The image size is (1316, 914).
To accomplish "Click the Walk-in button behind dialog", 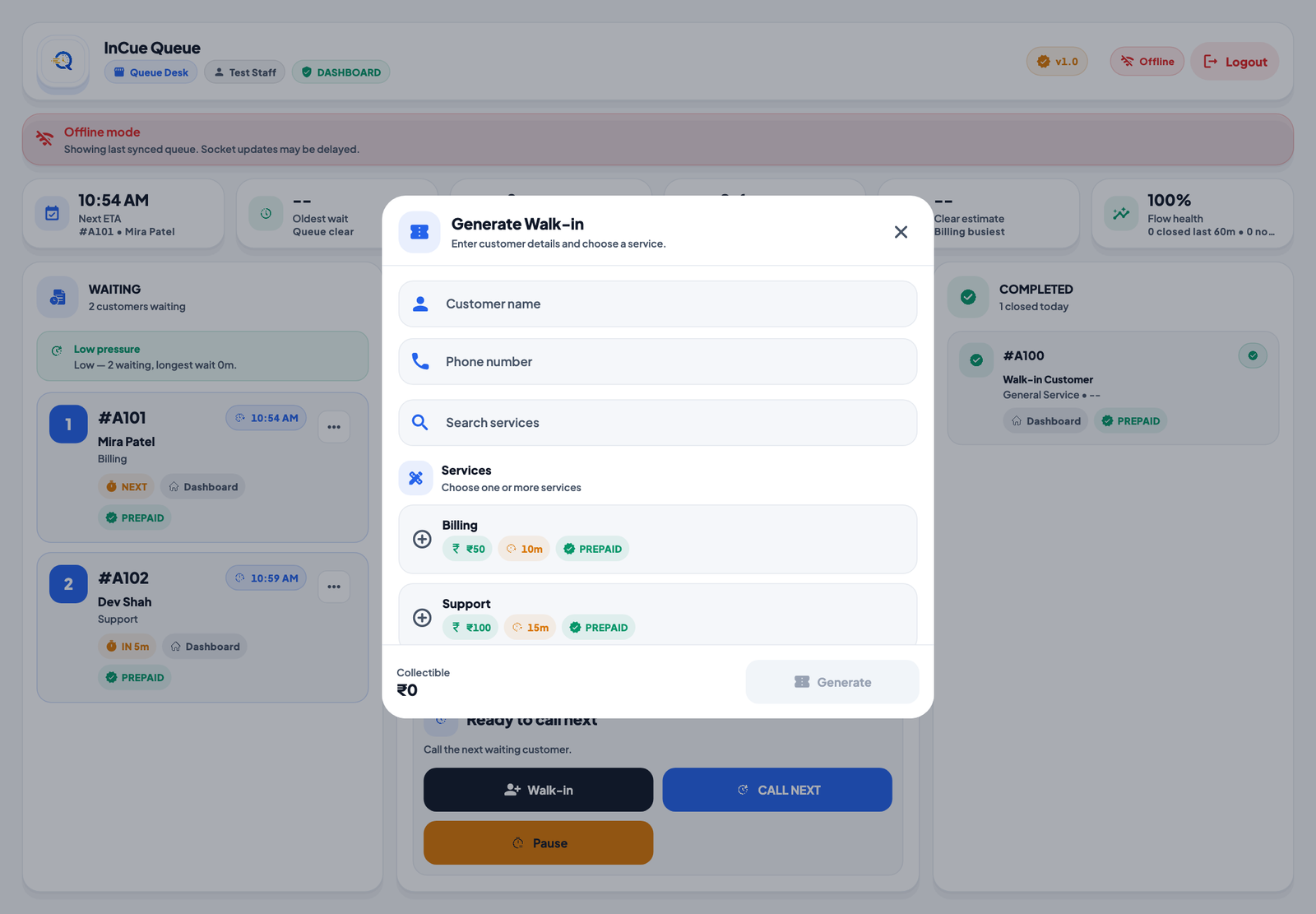I will click(539, 790).
